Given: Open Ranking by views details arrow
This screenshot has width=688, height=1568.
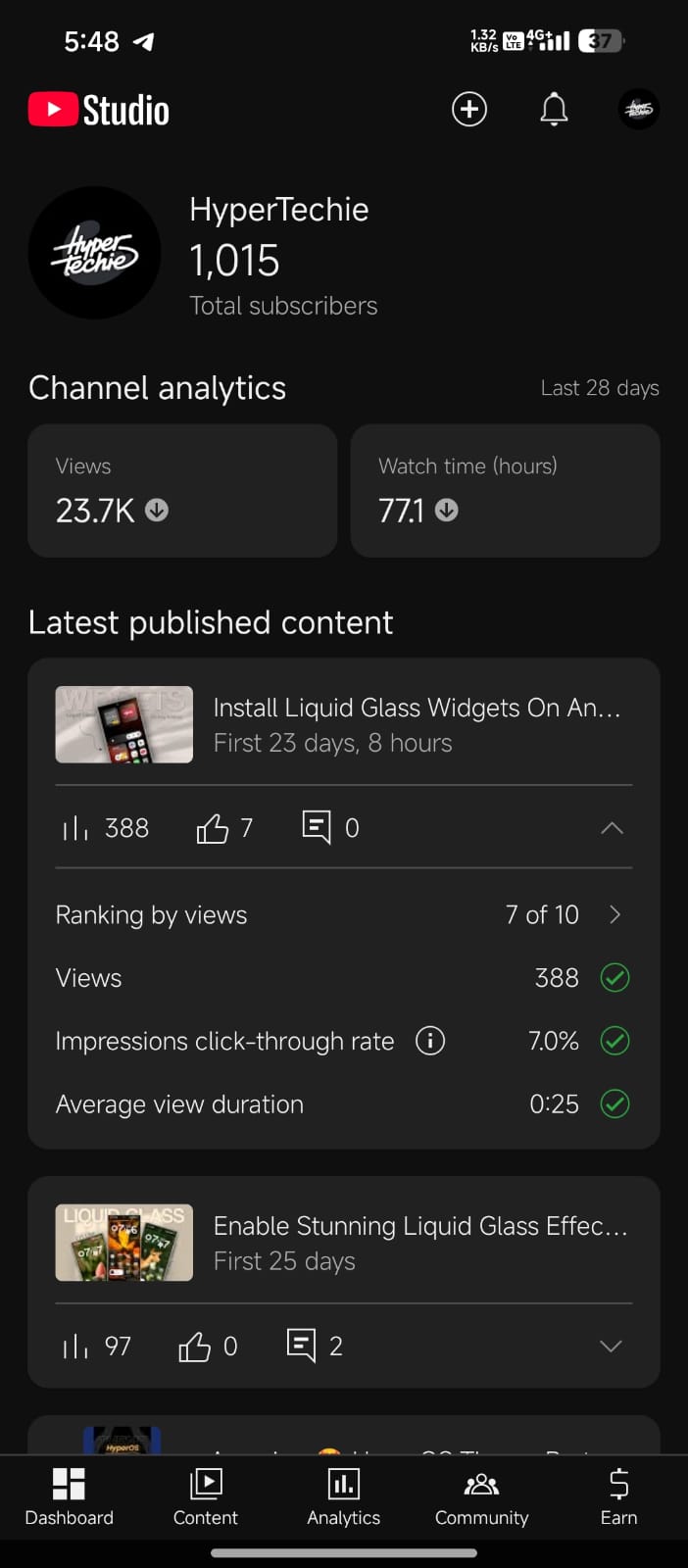Looking at the screenshot, I should click(x=615, y=914).
